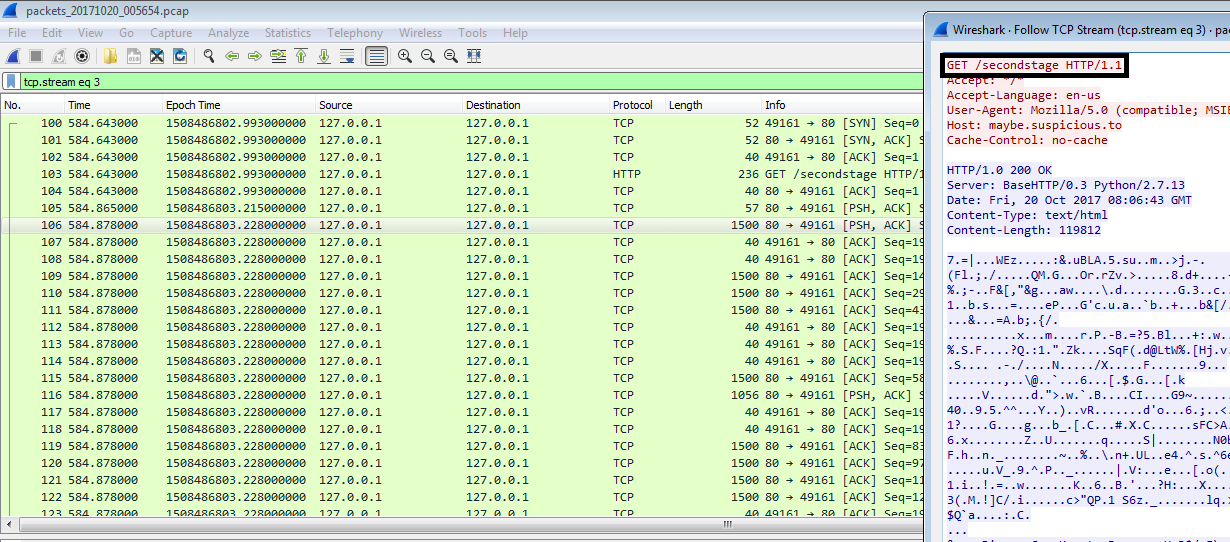This screenshot has height=542, width=1230.
Task: Zoom out main window text icon
Action: (x=428, y=56)
